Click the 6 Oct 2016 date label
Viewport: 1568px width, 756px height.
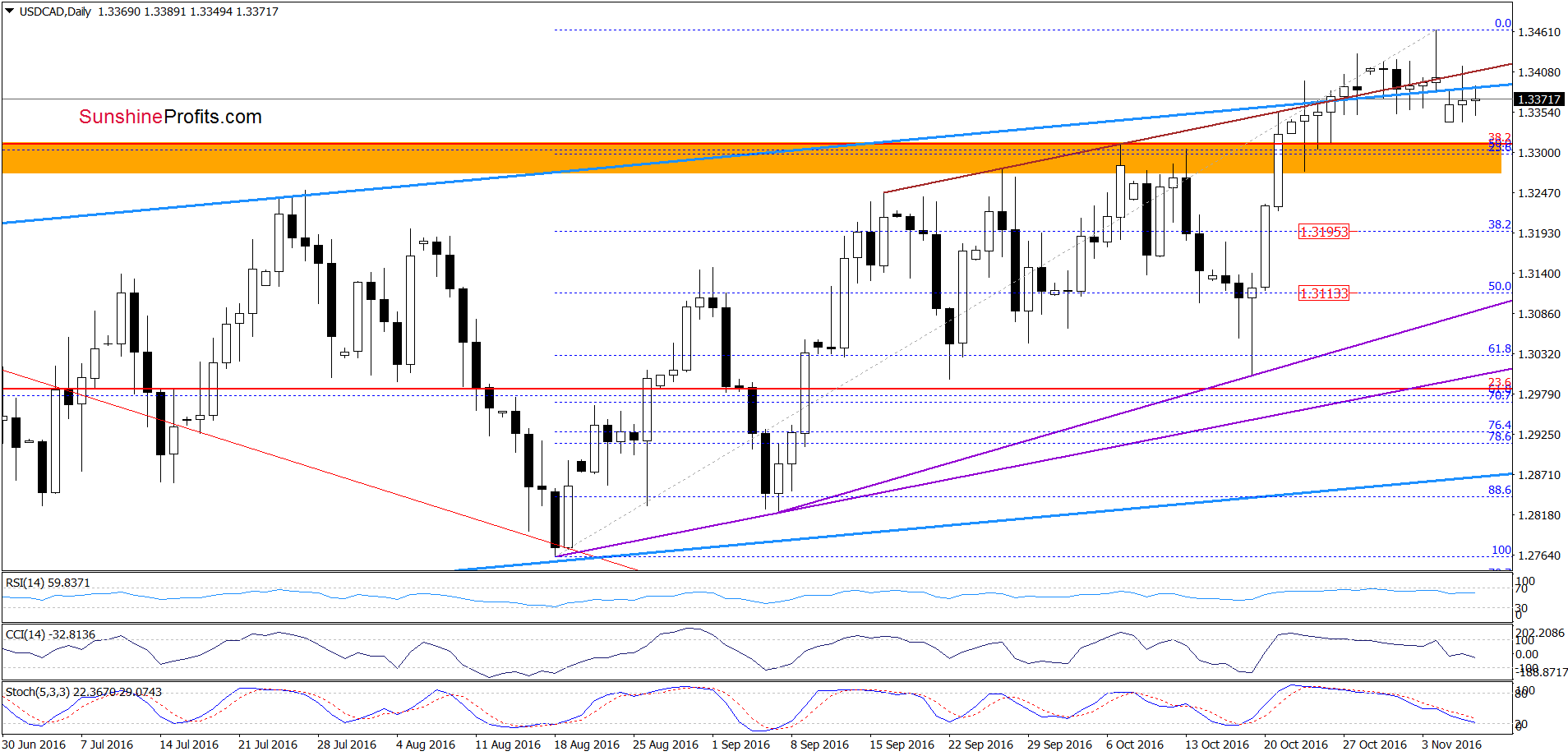pyautogui.click(x=1136, y=744)
